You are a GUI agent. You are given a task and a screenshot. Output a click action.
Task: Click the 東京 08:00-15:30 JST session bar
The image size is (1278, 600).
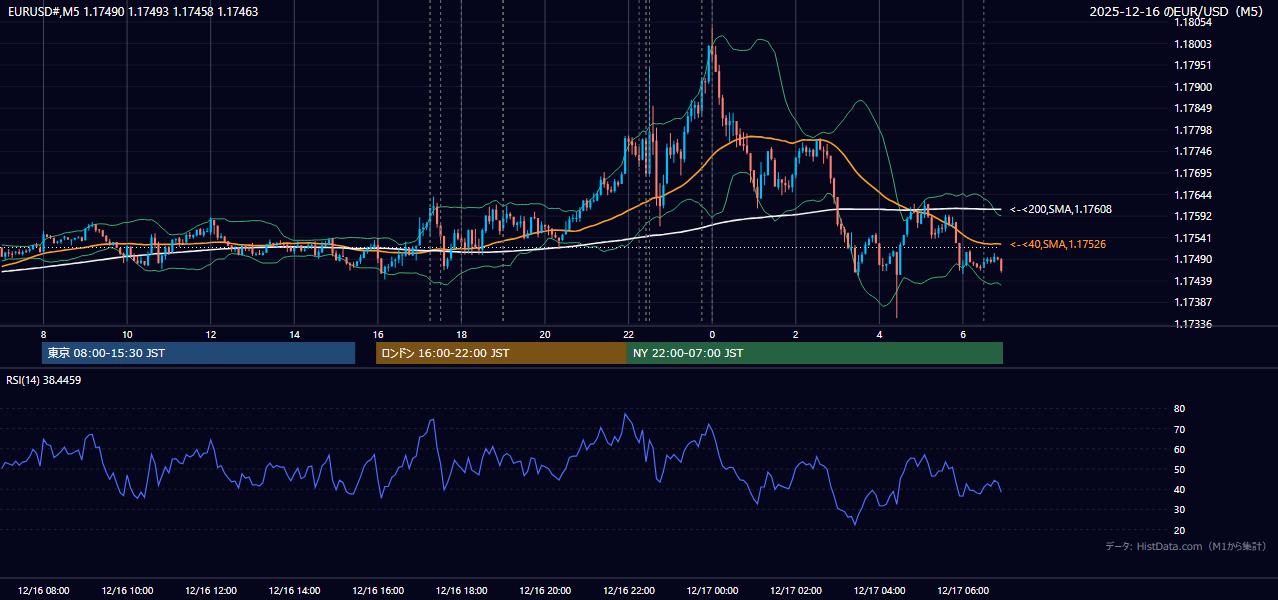tap(198, 353)
